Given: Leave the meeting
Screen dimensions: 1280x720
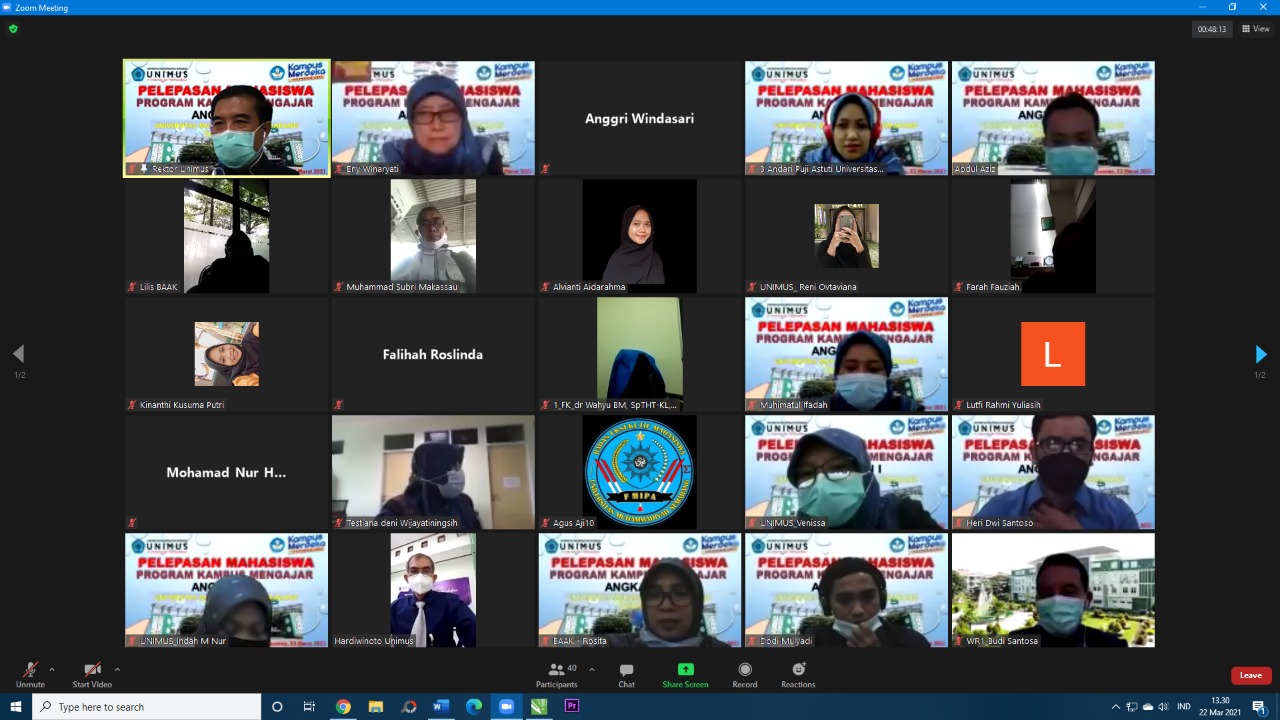Looking at the screenshot, I should point(1250,675).
